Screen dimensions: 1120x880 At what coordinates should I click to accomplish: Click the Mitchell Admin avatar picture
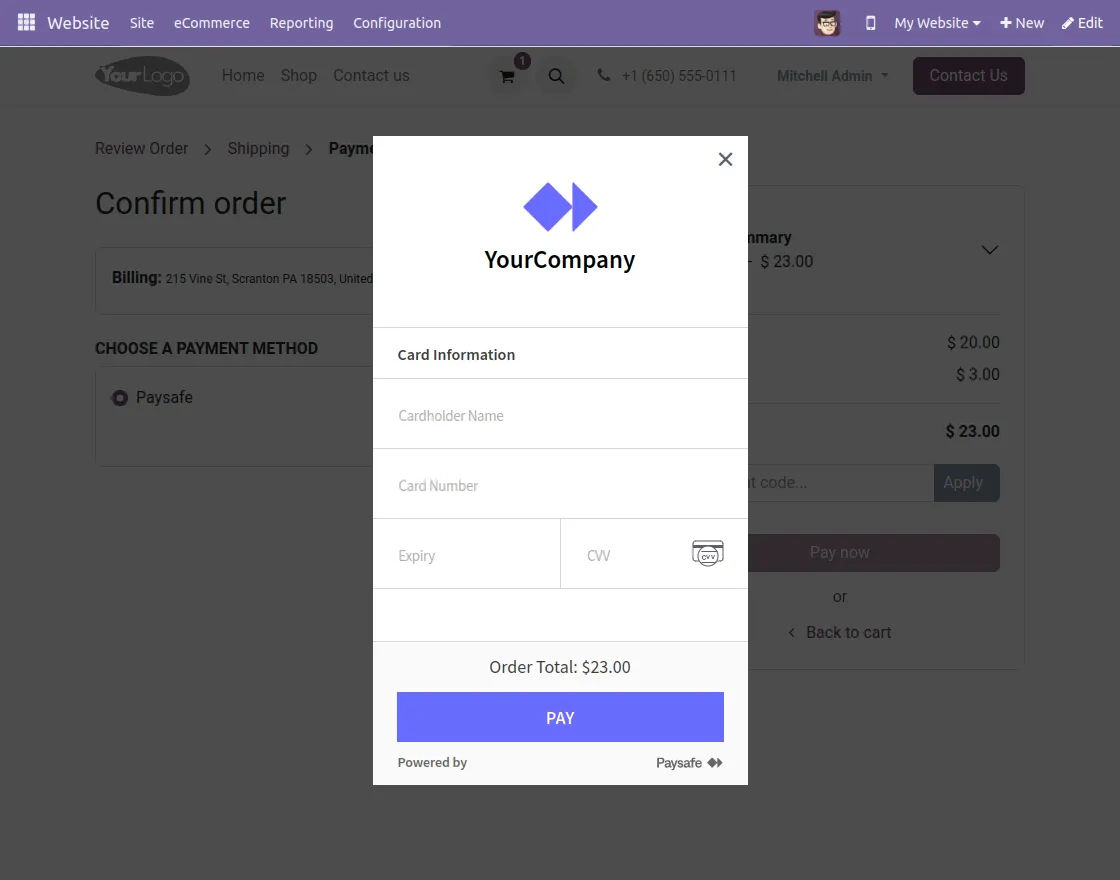827,23
